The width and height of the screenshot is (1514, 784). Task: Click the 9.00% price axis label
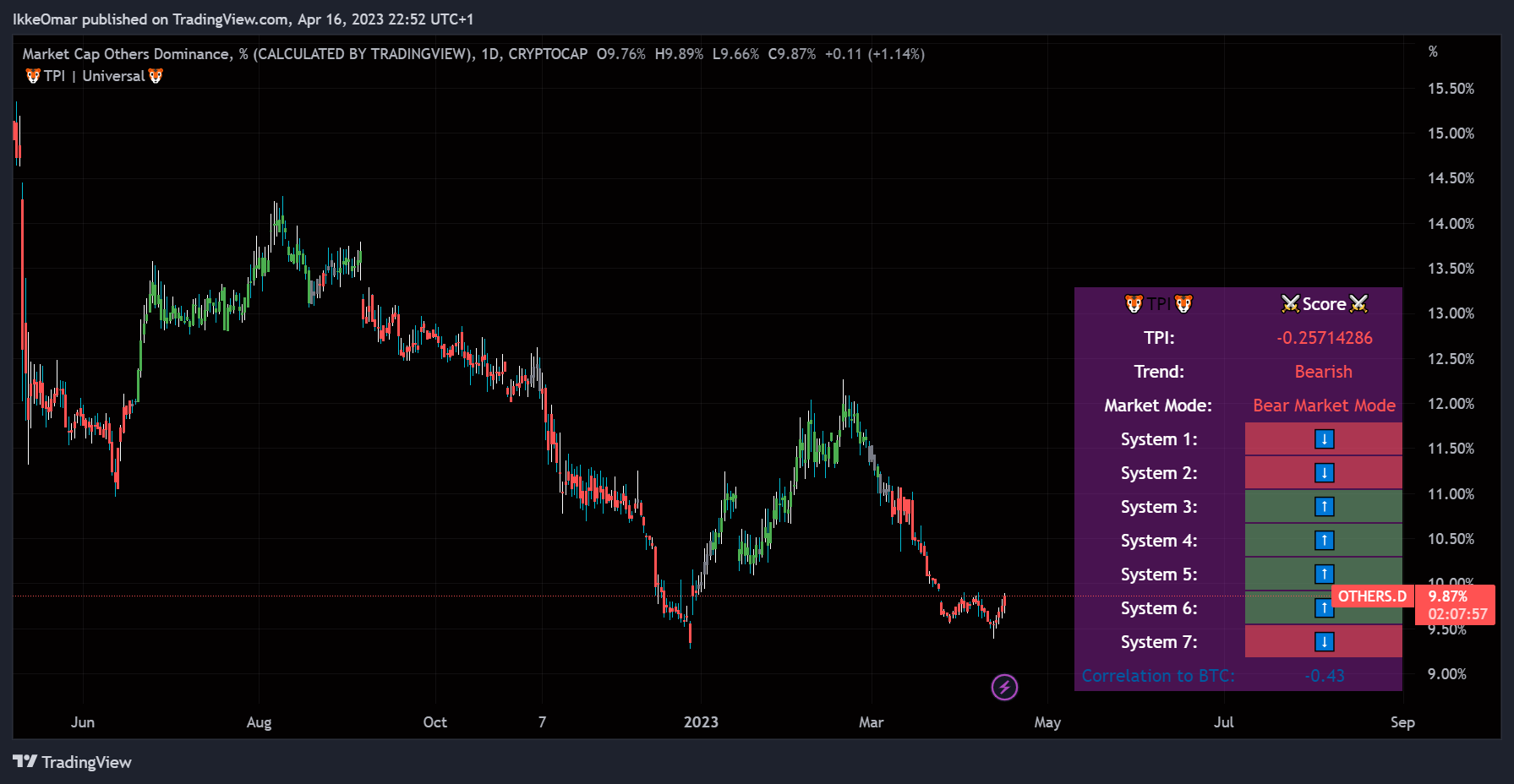click(x=1447, y=674)
